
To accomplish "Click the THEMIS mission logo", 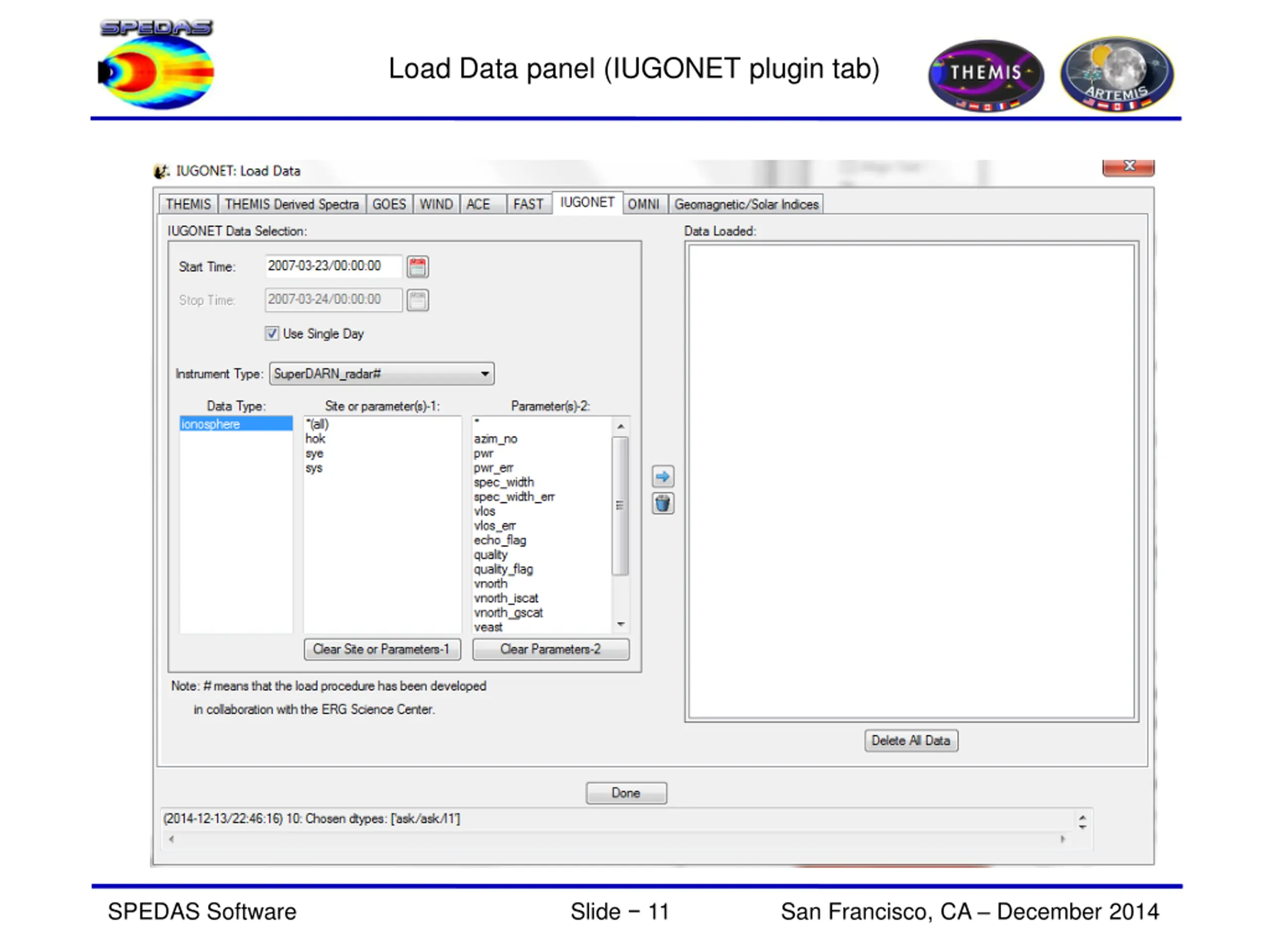I will point(986,75).
